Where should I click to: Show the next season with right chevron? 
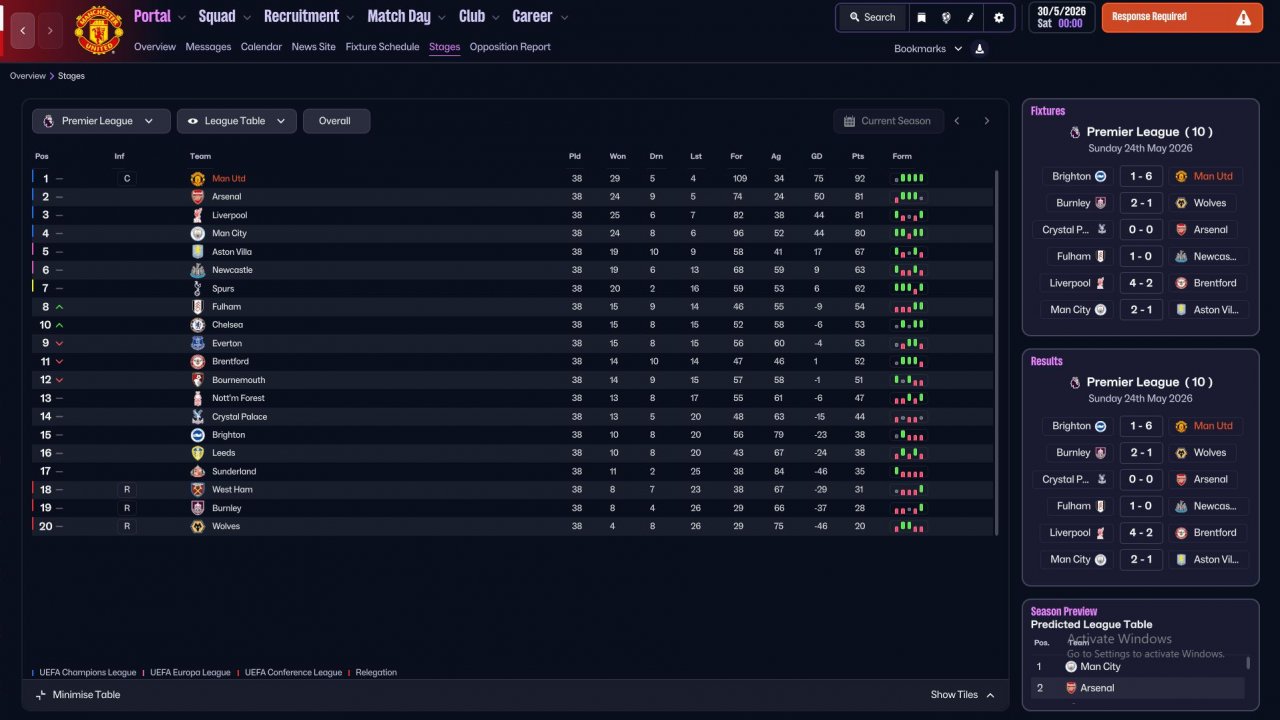(x=987, y=121)
